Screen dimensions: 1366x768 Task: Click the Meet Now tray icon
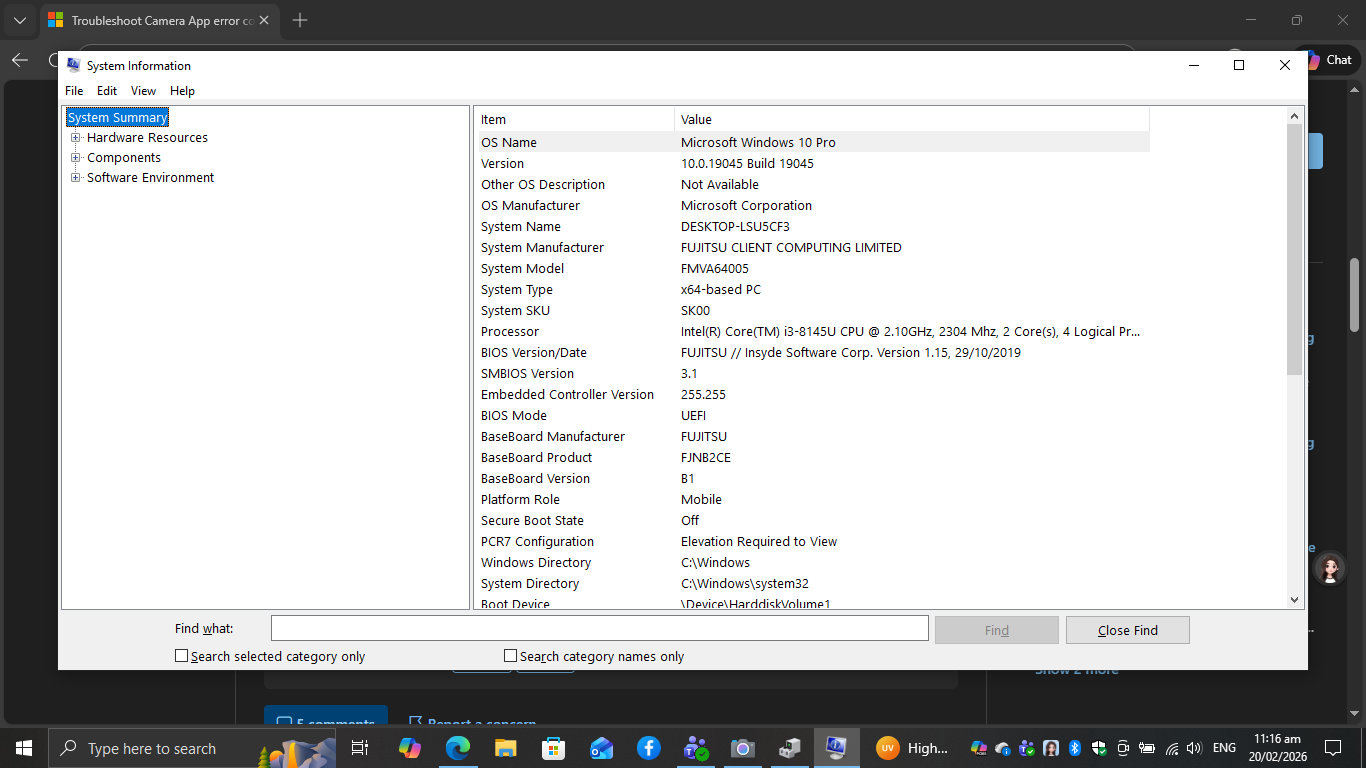tap(1123, 748)
